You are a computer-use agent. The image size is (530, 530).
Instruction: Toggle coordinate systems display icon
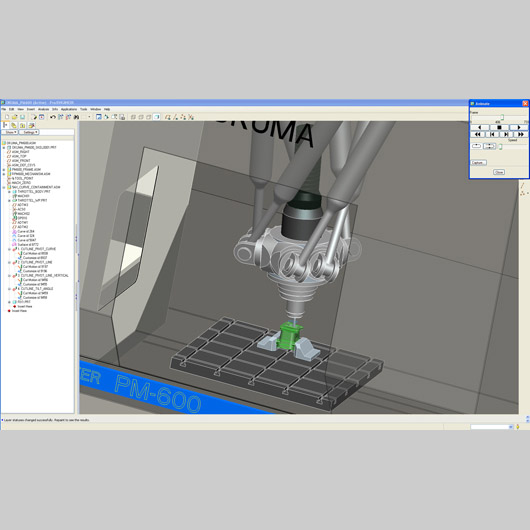(x=191, y=117)
